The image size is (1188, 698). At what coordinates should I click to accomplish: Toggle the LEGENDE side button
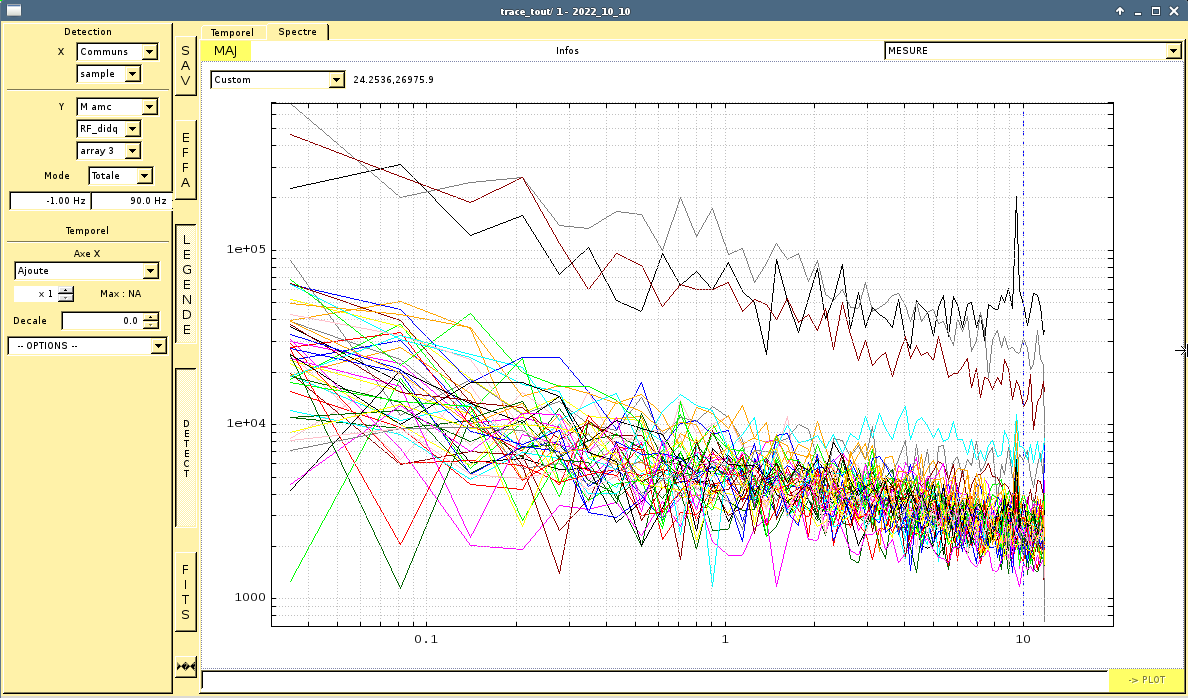(185, 284)
